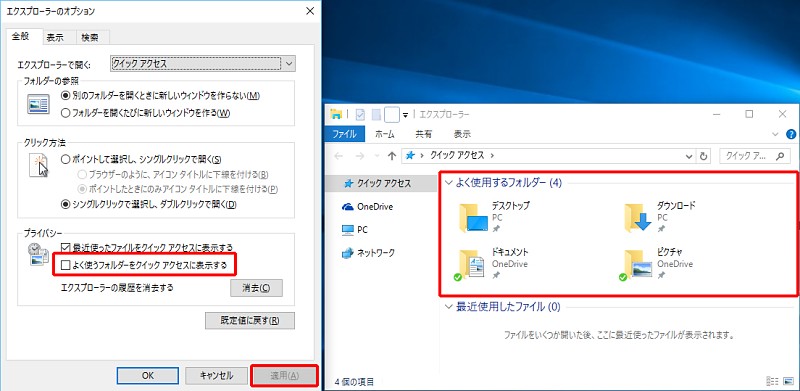This screenshot has width=800, height=391.
Task: Click the address bar star icon
Action: click(410, 156)
